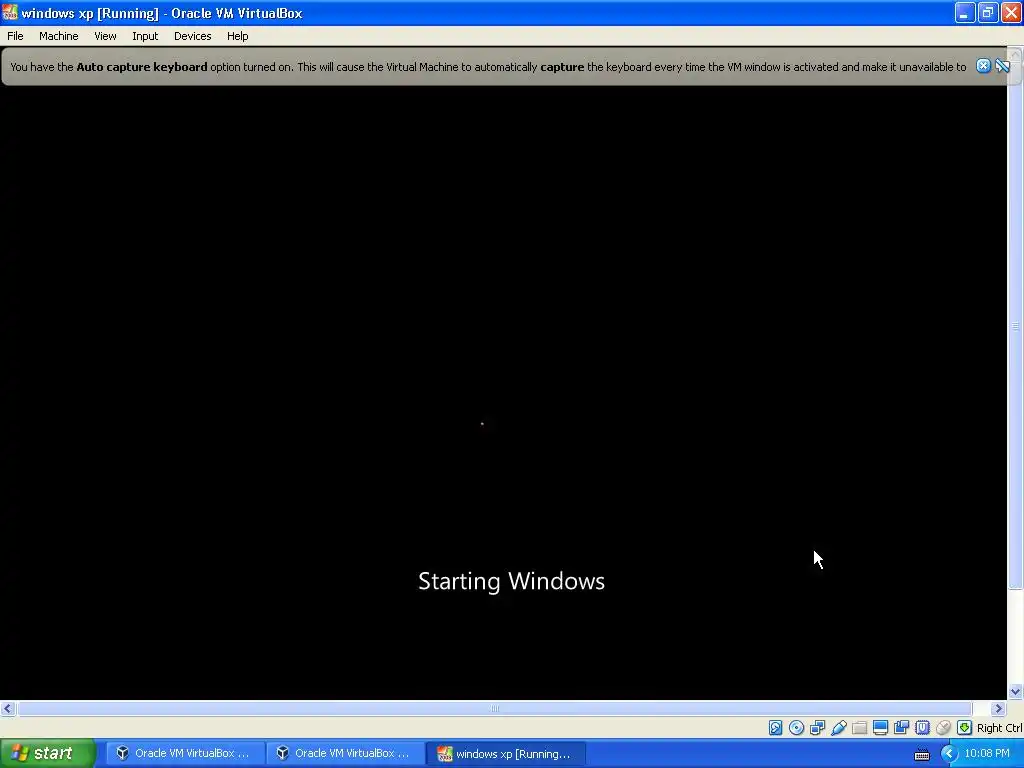The width and height of the screenshot is (1024, 768).
Task: Open the Windows XP Start menu
Action: click(x=48, y=753)
